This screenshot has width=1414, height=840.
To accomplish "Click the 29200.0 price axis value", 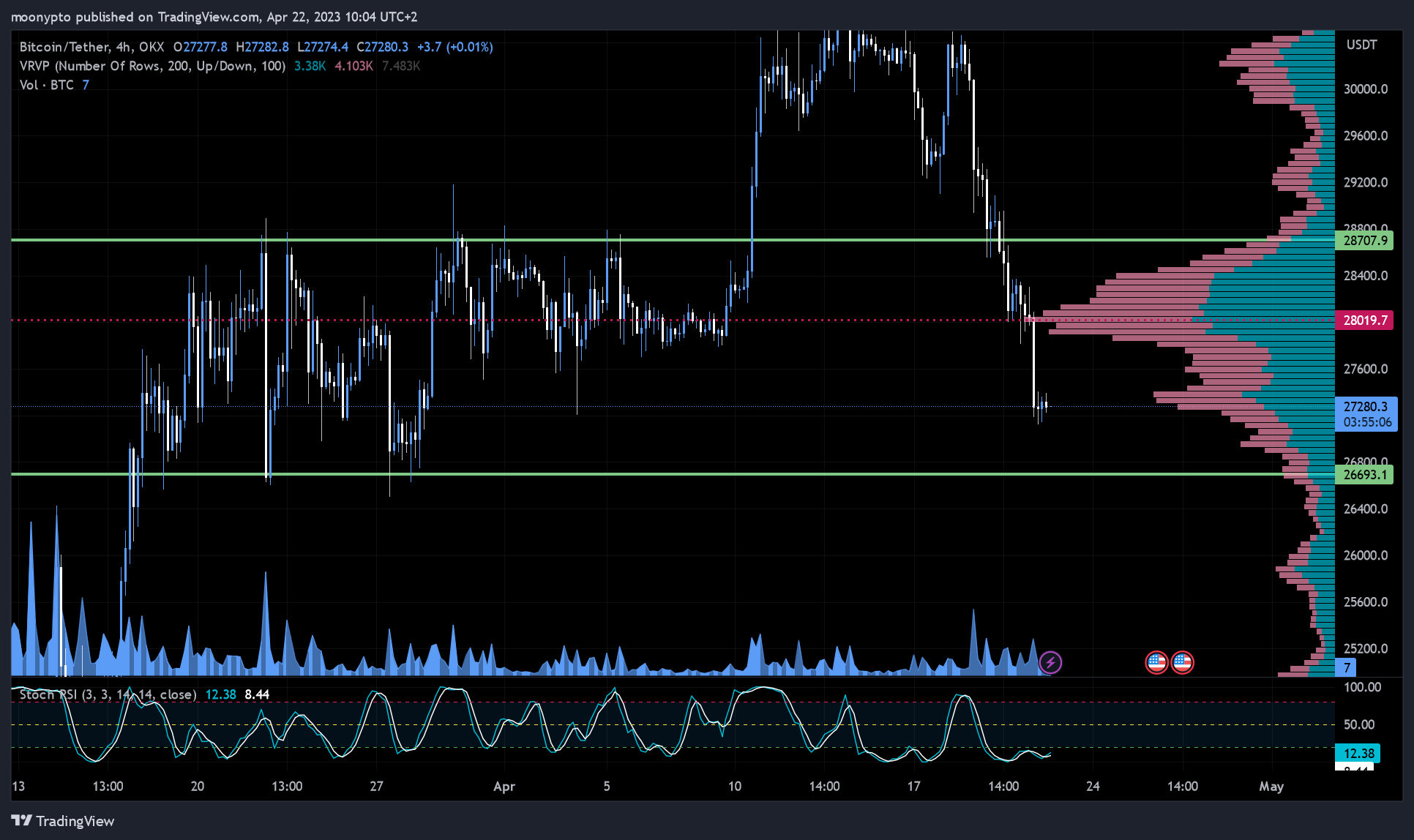I will pos(1366,182).
